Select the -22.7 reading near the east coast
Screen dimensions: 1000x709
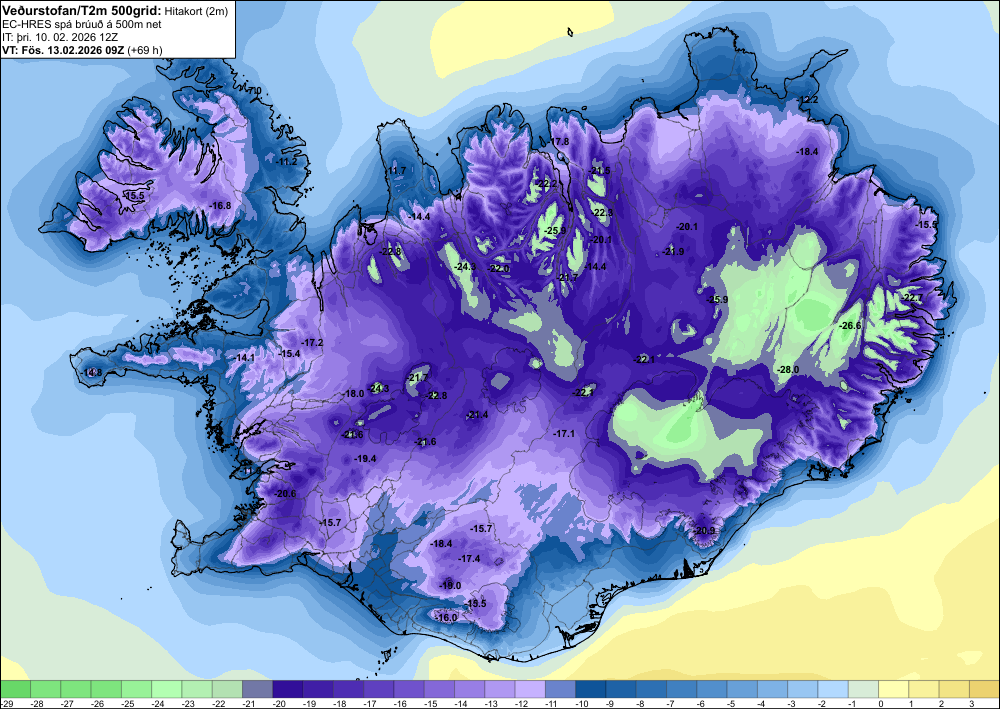(x=911, y=298)
